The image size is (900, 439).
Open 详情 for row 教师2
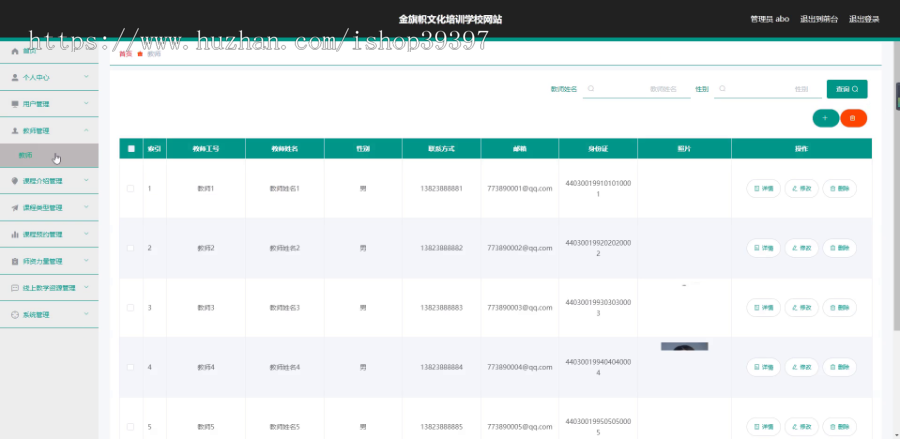(x=763, y=248)
